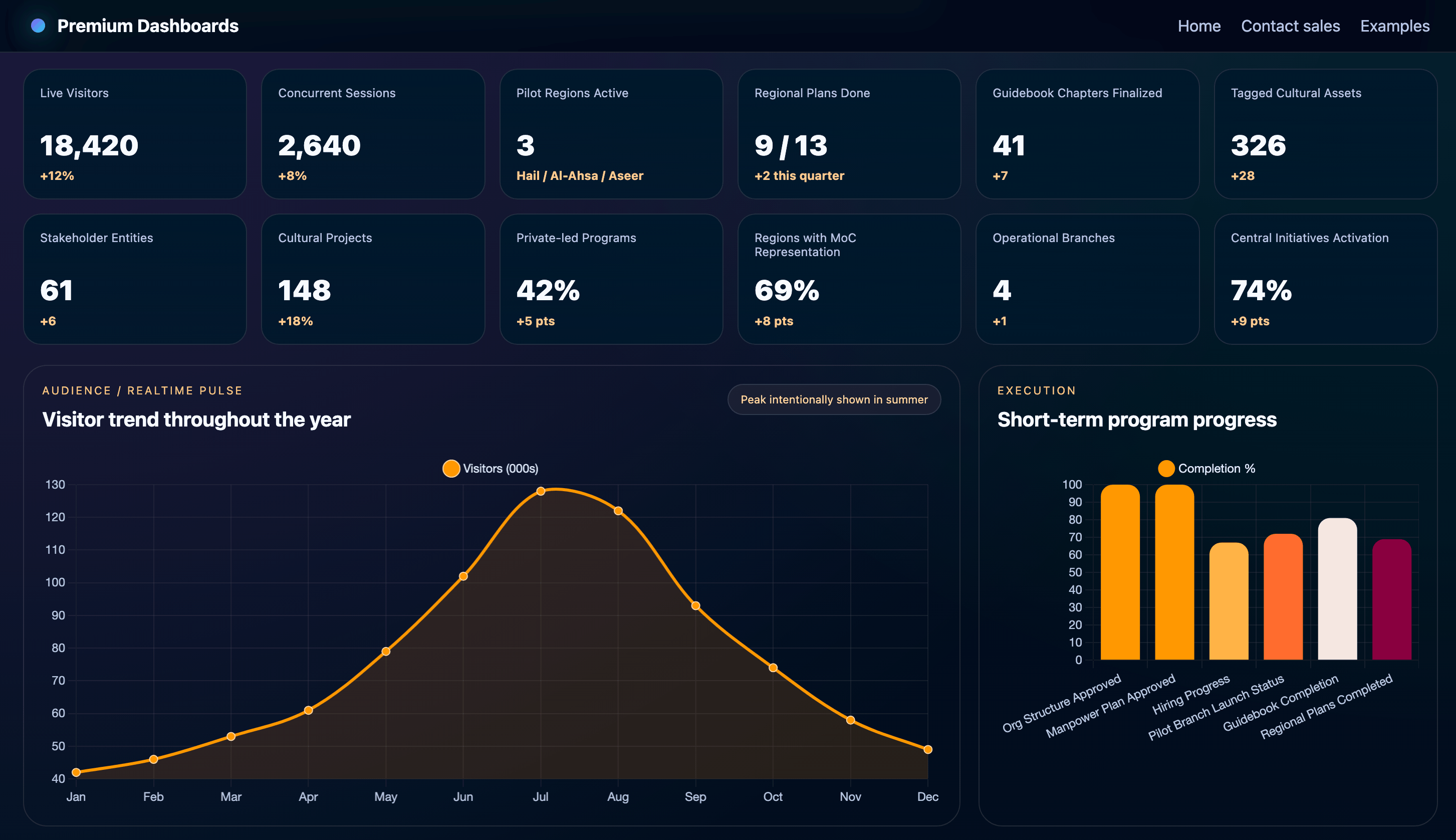Open the Home nav link
The image size is (1456, 840).
tap(1199, 26)
